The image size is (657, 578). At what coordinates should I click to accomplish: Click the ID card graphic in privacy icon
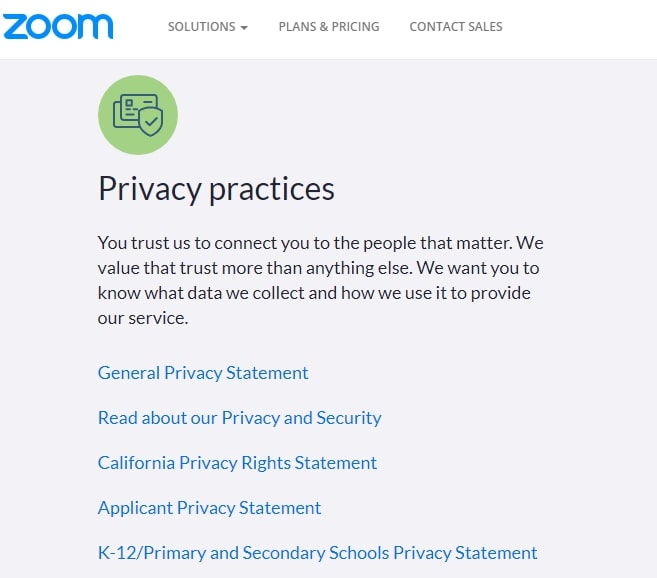[x=133, y=109]
